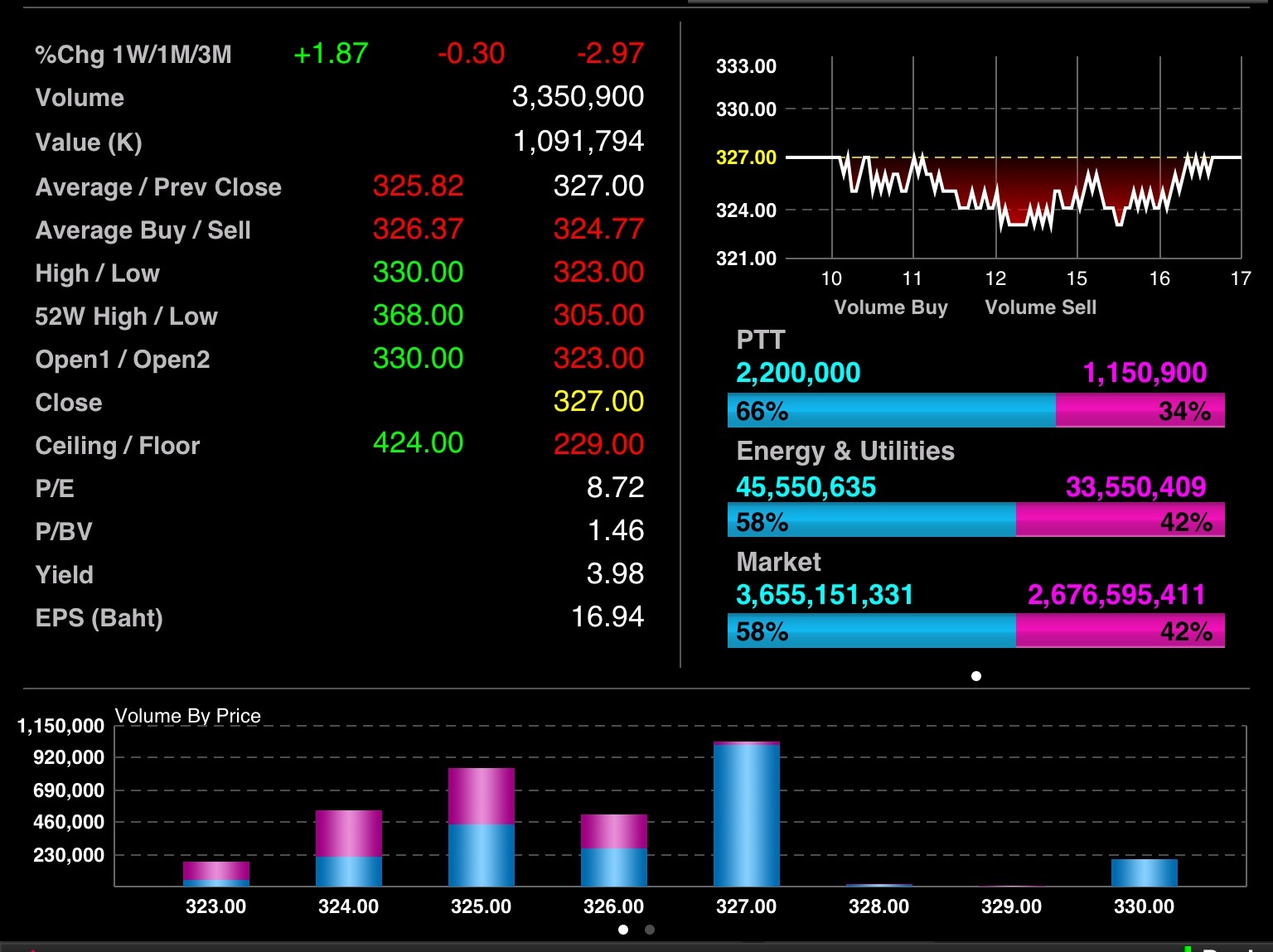
Task: Tap Energy & Utilities blue 58% buy bar
Action: tap(870, 521)
